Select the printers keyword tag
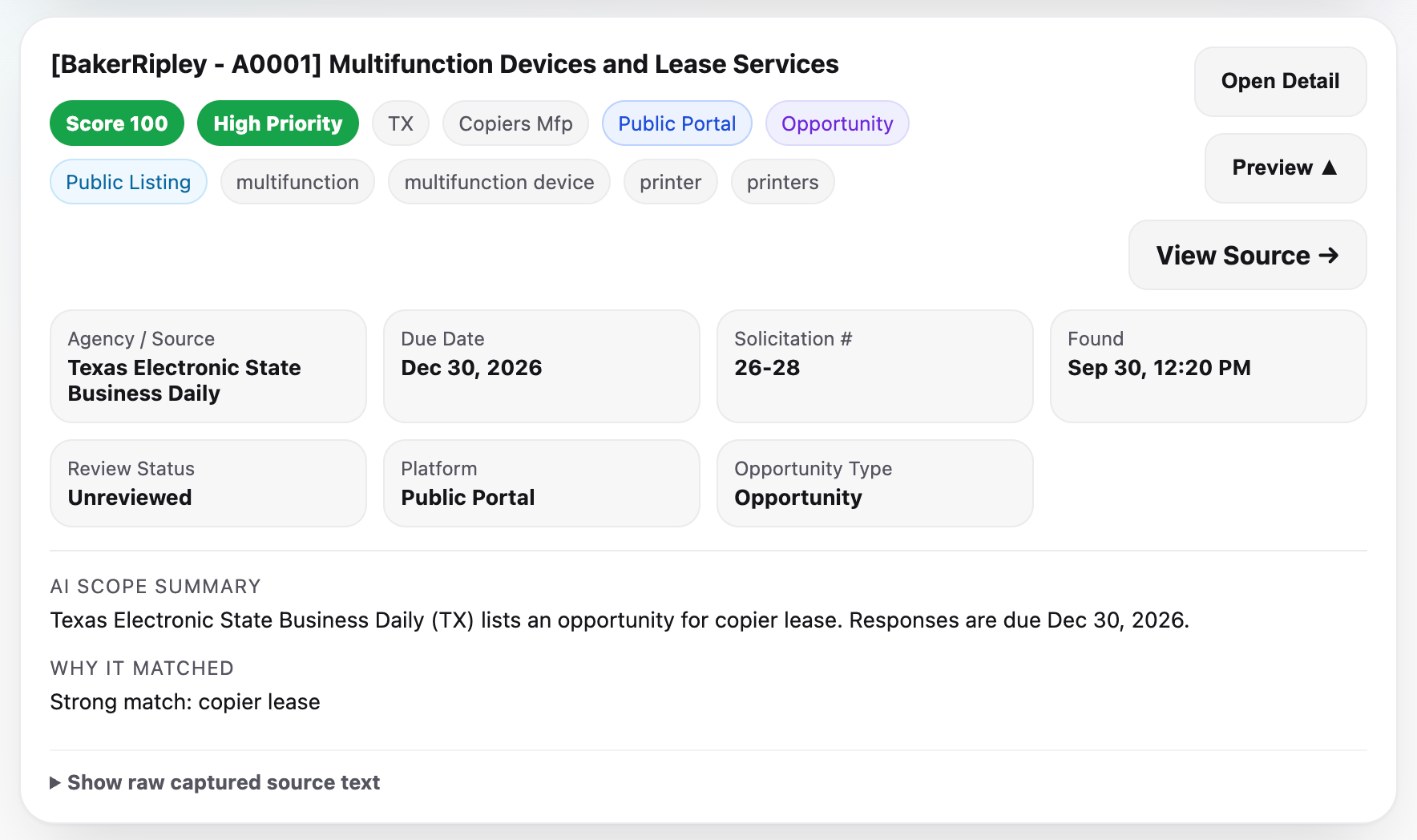Viewport: 1417px width, 840px height. pos(783,182)
